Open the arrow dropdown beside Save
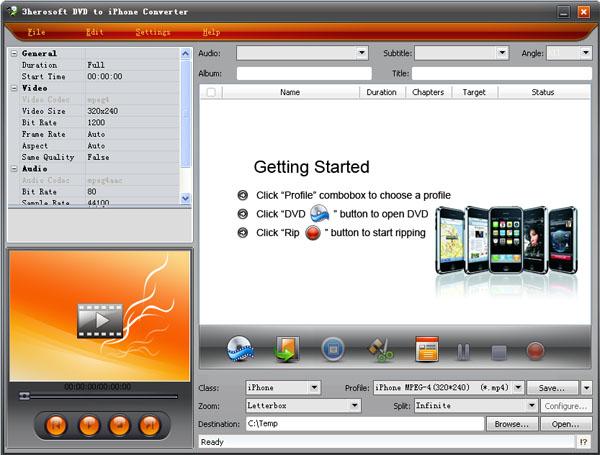600x455 pixels. (587, 388)
